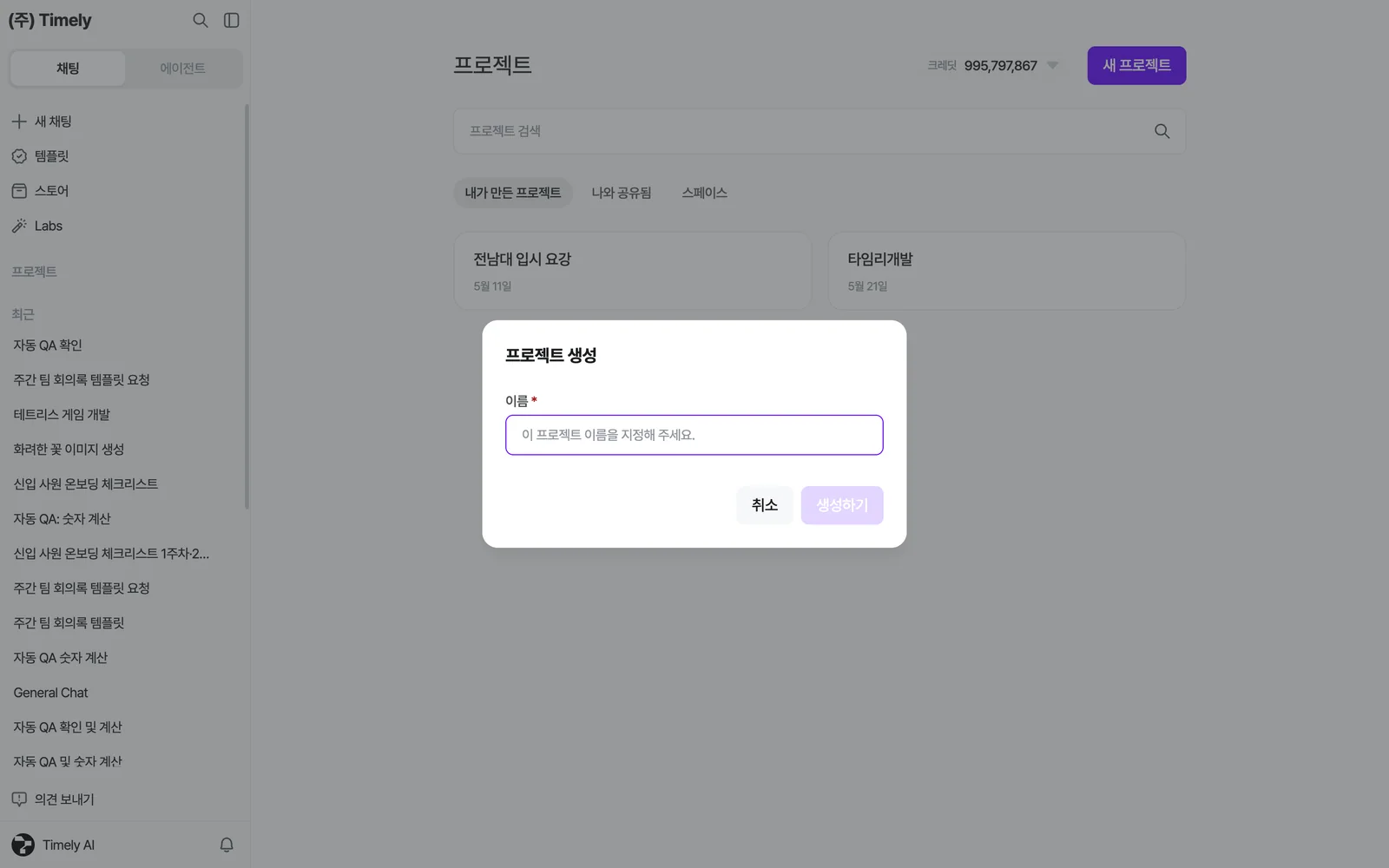Open chat 주간 팀 회의록 템플릿

pyautogui.click(x=69, y=623)
